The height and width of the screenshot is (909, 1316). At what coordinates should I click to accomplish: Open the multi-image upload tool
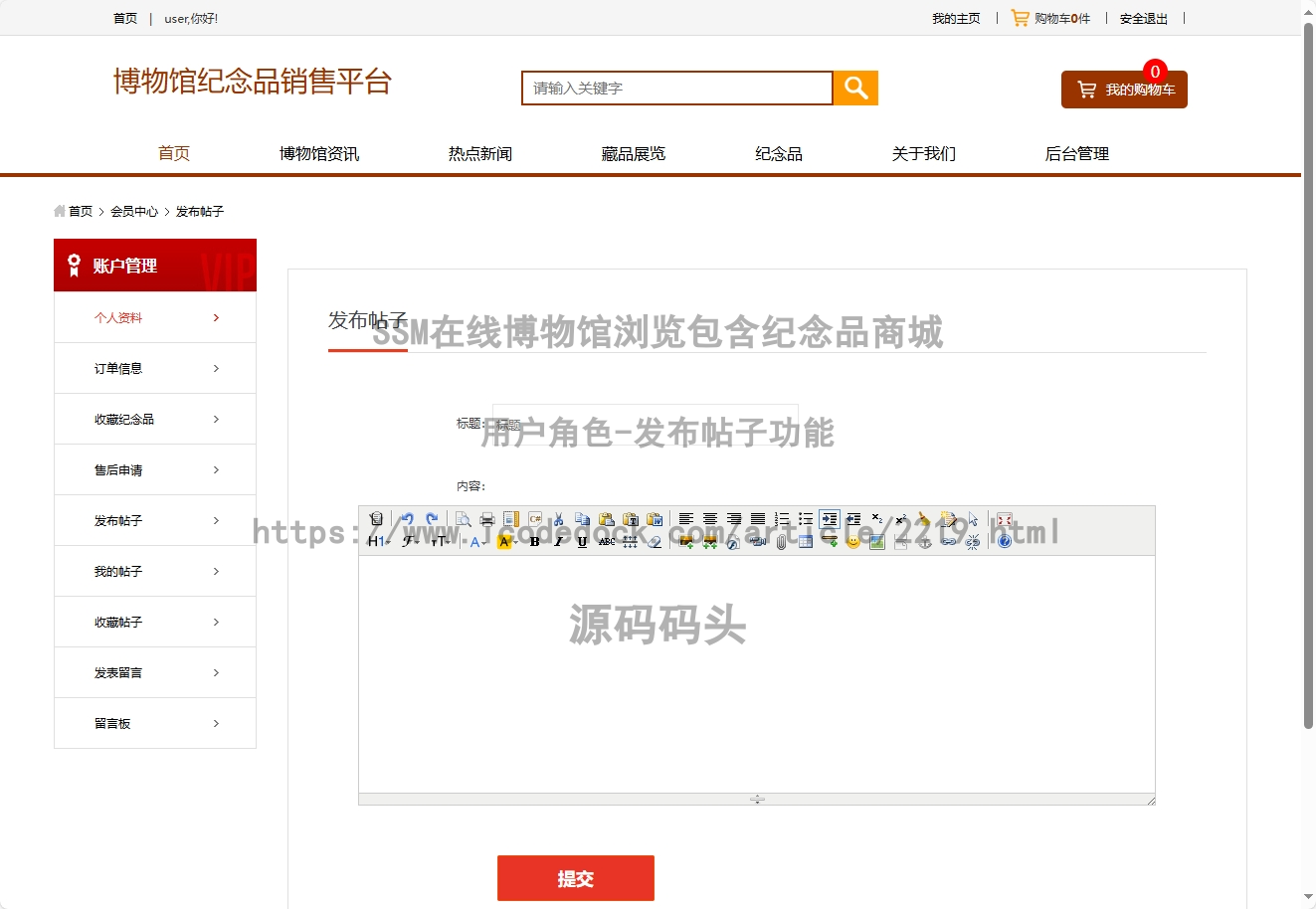tap(710, 542)
